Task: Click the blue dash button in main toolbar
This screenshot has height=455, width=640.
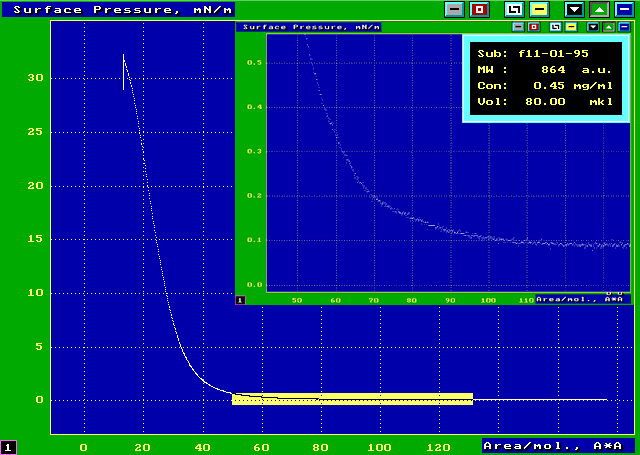Action: (626, 9)
